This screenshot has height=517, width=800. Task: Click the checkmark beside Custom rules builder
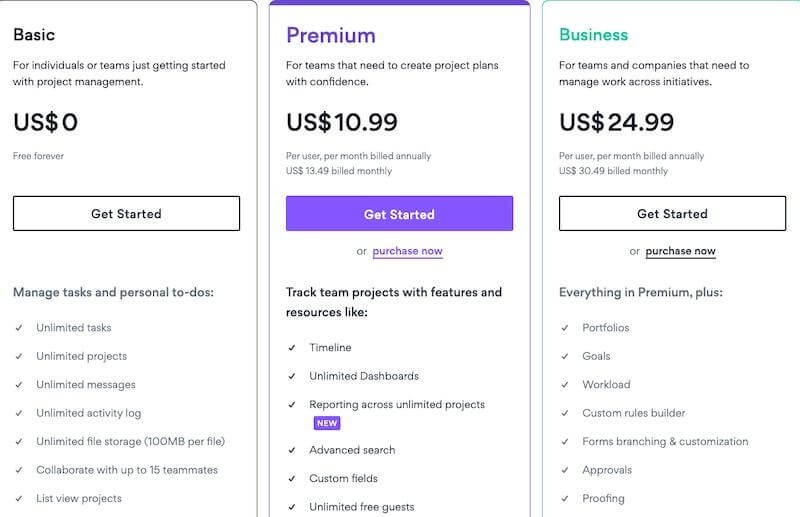click(565, 413)
